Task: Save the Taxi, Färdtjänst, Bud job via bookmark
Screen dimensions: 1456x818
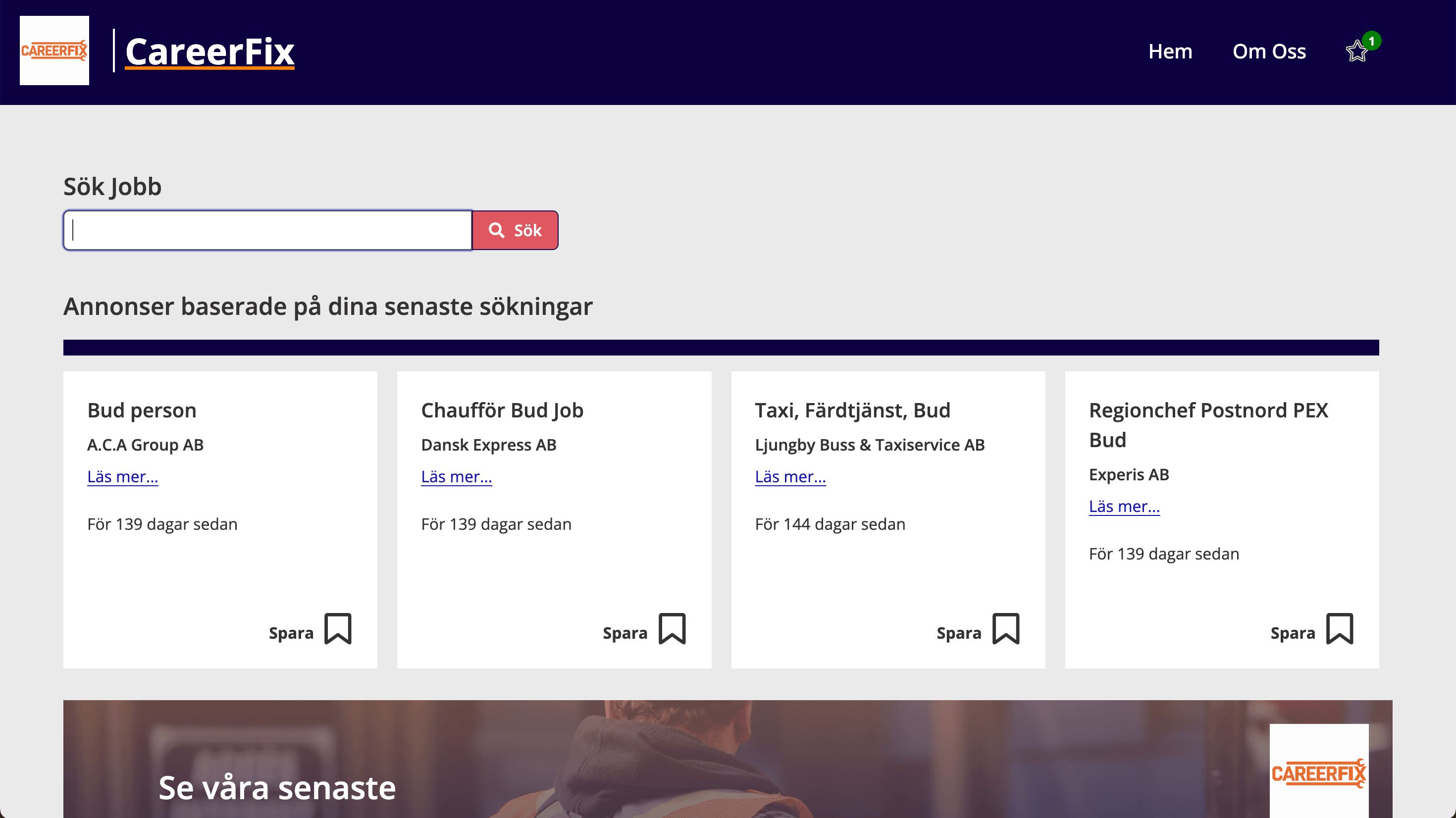Action: pyautogui.click(x=1005, y=629)
